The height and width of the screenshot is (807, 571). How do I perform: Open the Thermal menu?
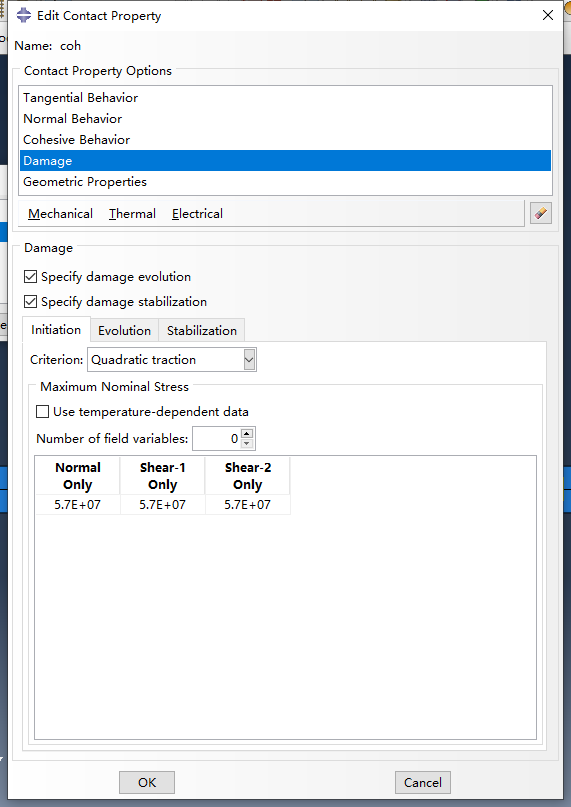[132, 214]
